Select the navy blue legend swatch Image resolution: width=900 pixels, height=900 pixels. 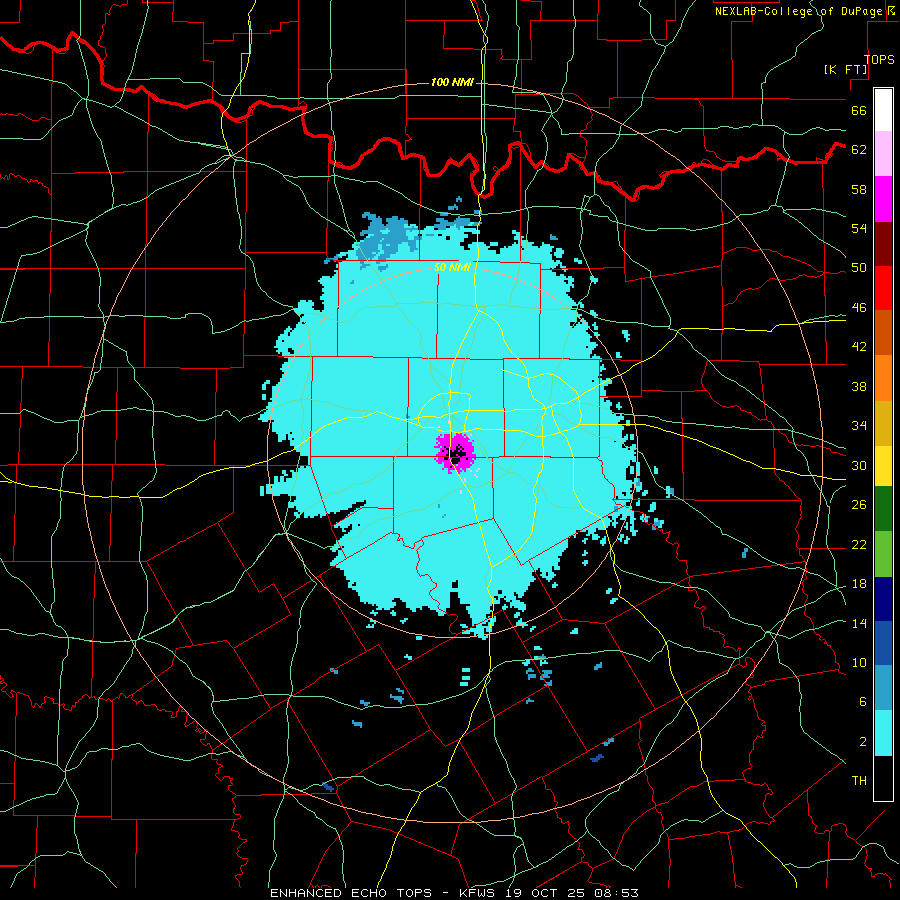(883, 599)
